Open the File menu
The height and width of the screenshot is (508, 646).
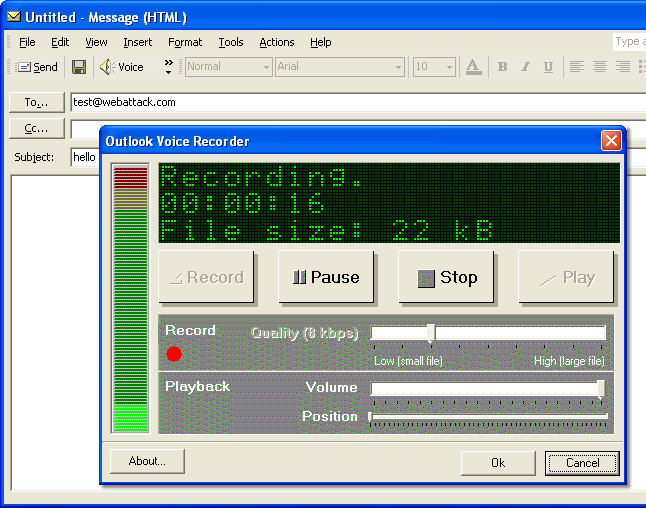coord(27,42)
